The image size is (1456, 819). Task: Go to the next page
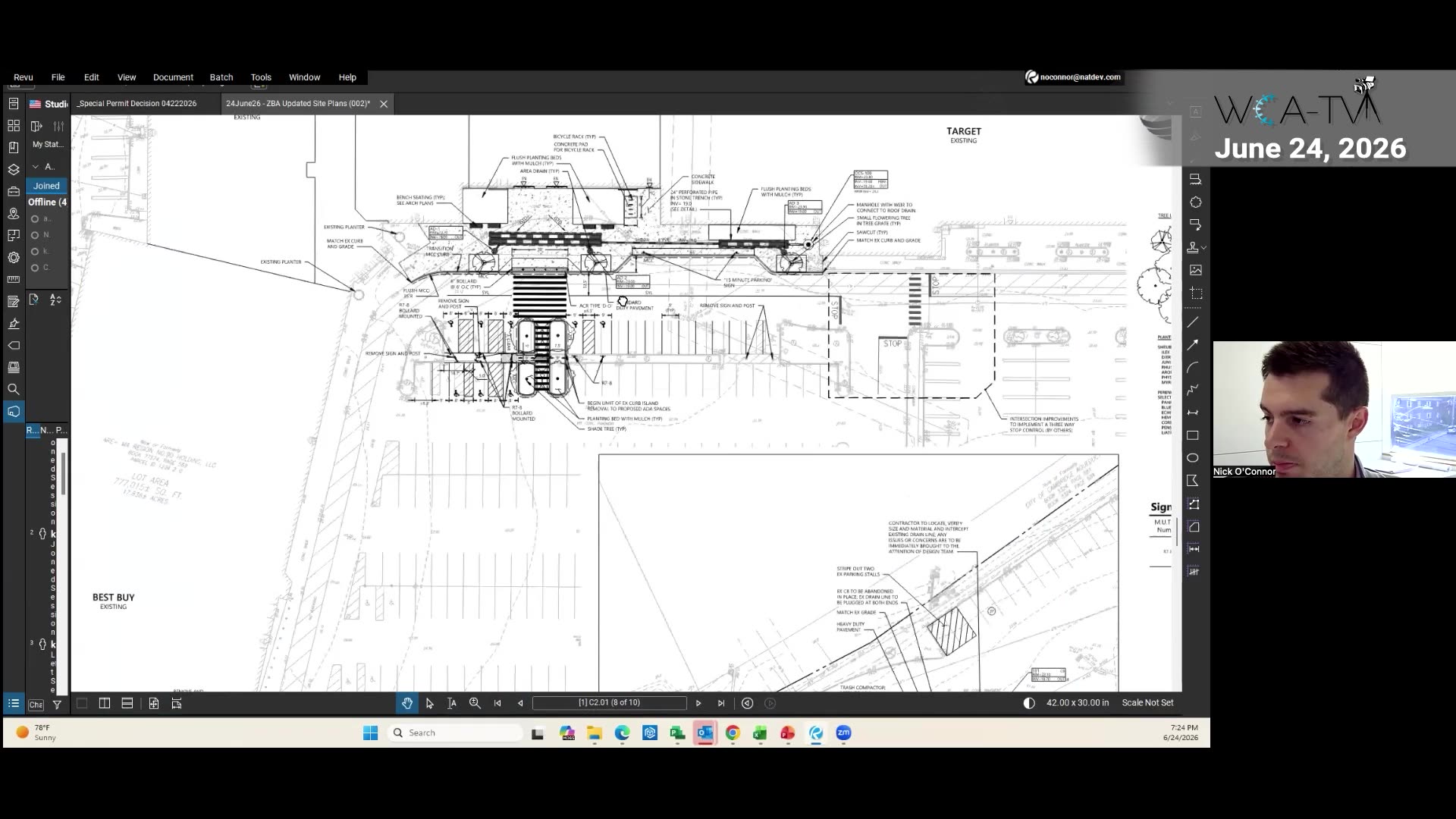(x=698, y=703)
